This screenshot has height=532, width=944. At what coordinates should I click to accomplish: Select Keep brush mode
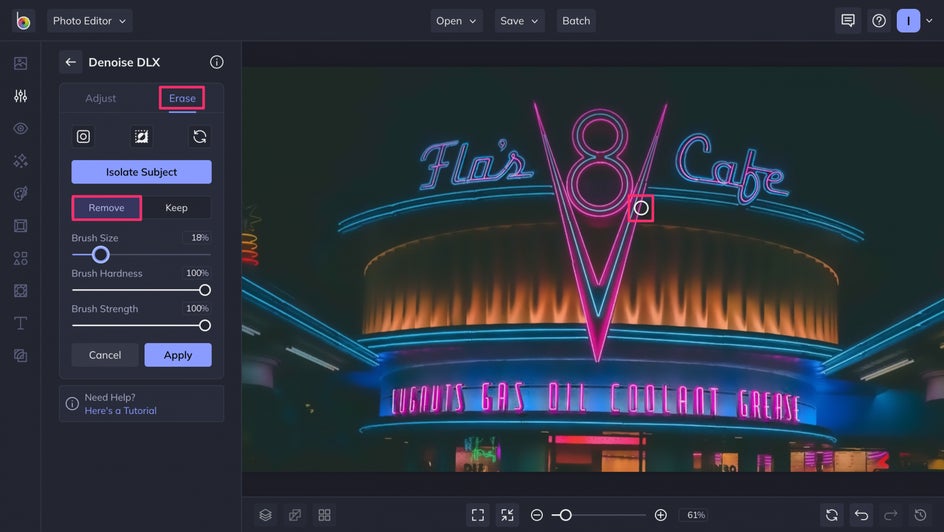click(x=176, y=208)
